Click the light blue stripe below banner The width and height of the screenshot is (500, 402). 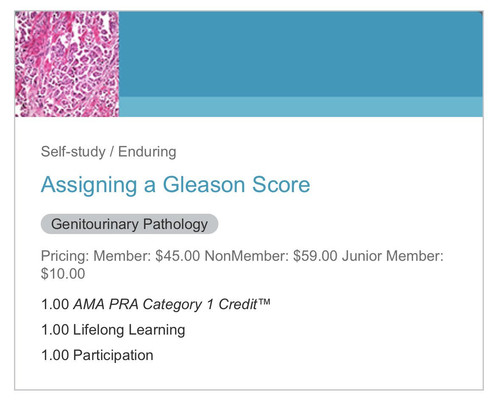click(x=301, y=107)
